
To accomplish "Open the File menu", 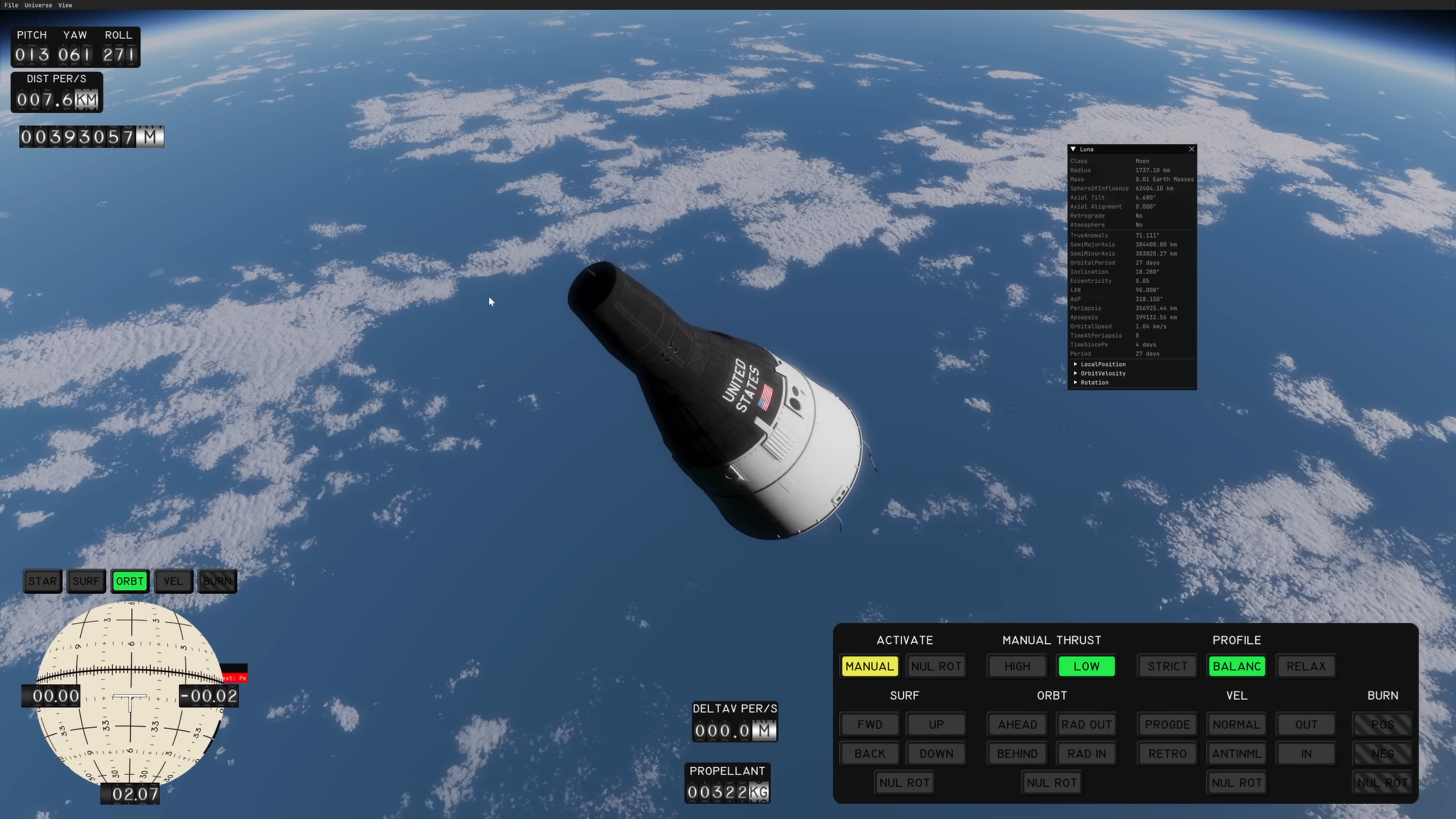I will [x=11, y=5].
